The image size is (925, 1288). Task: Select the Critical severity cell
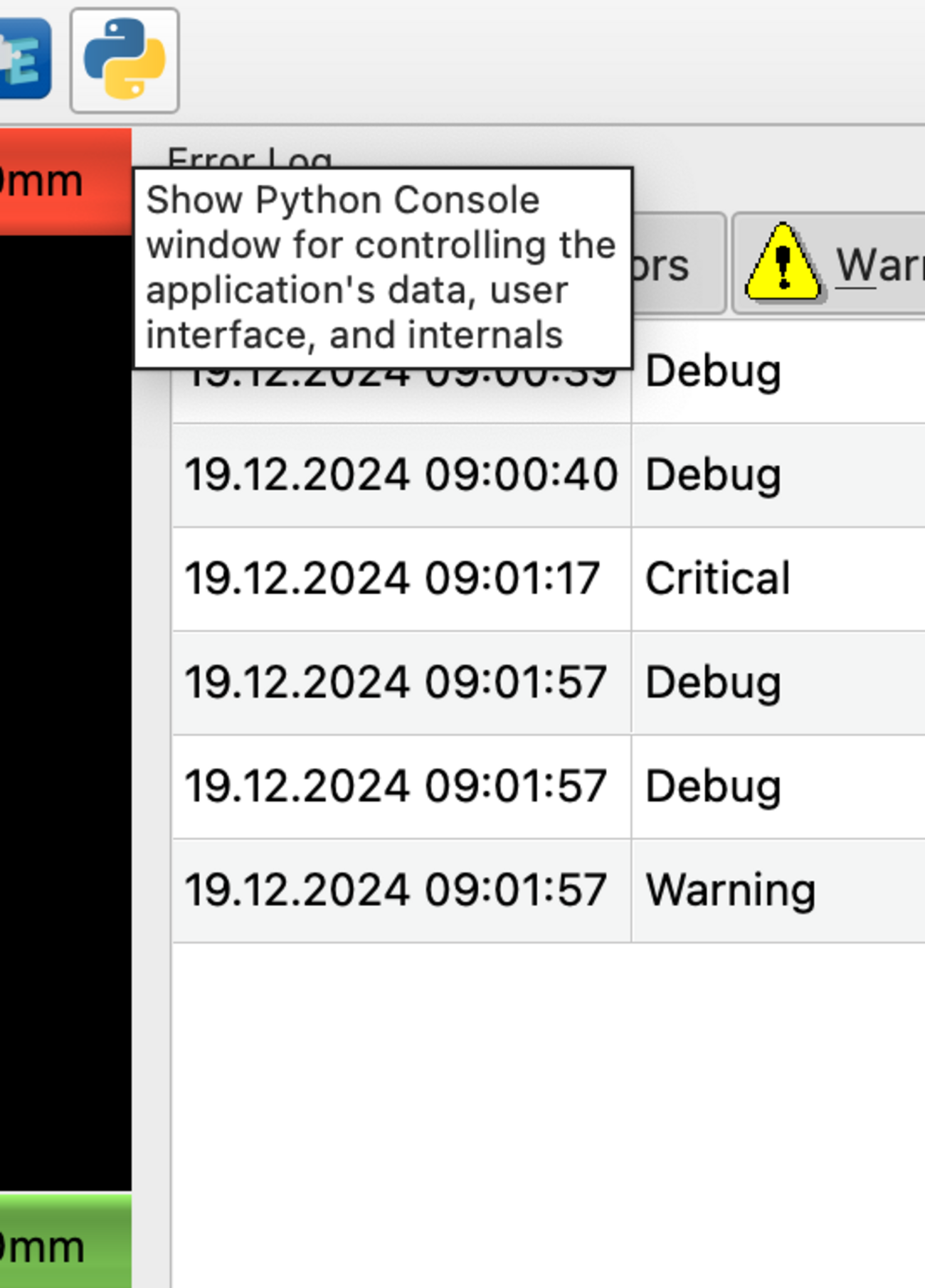point(717,578)
